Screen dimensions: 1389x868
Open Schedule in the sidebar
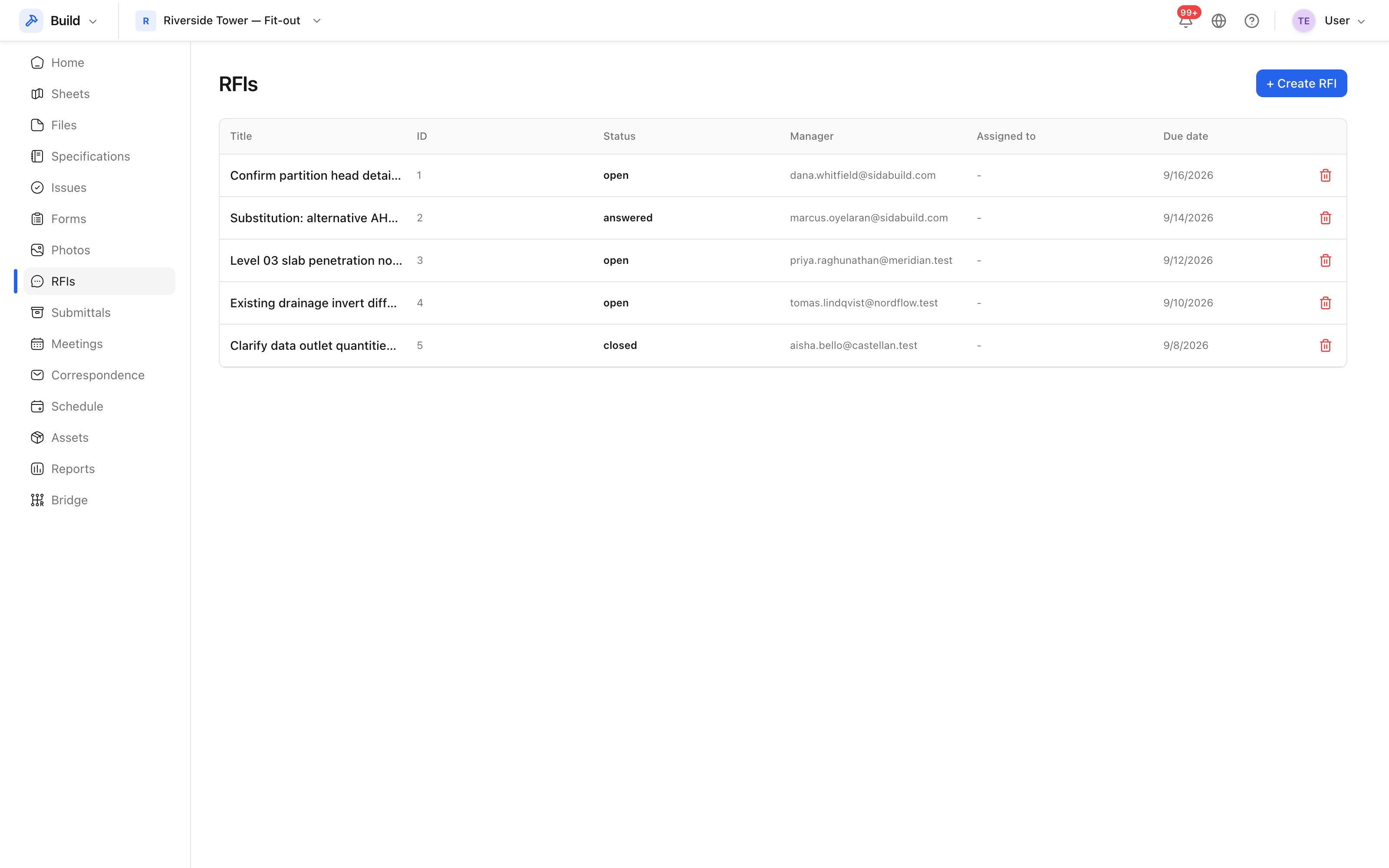(99, 407)
